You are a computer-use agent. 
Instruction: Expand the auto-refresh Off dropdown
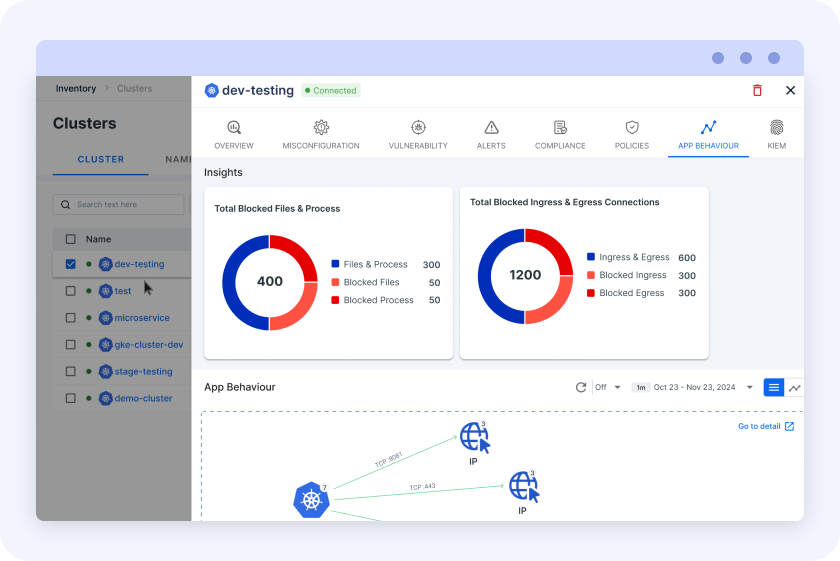pyautogui.click(x=608, y=387)
